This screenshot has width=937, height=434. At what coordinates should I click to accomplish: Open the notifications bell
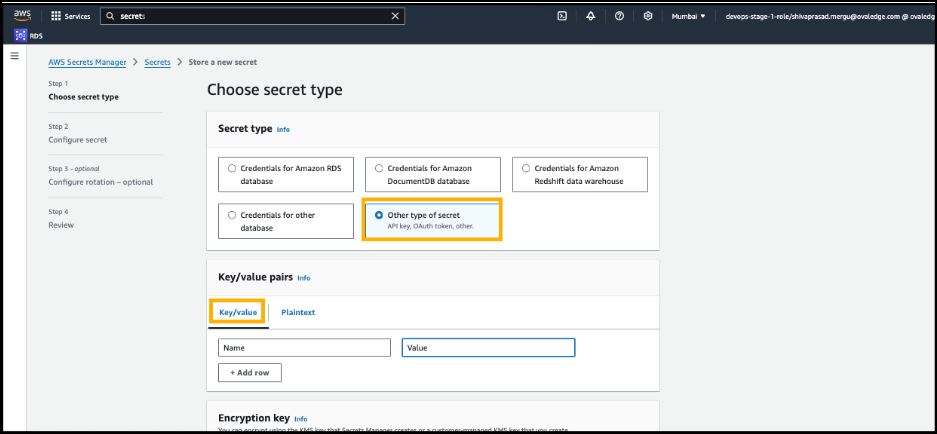591,17
